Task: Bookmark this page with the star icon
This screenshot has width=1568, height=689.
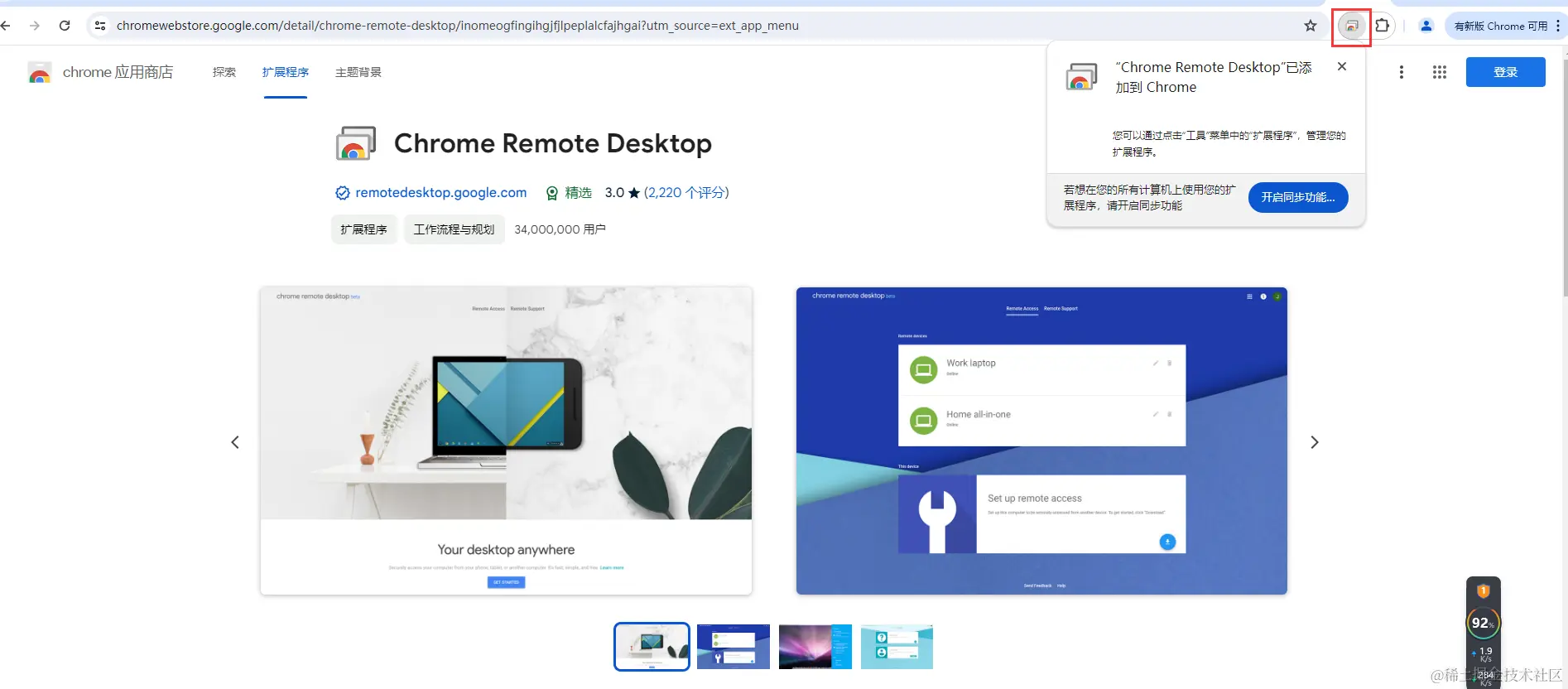Action: 1311,26
